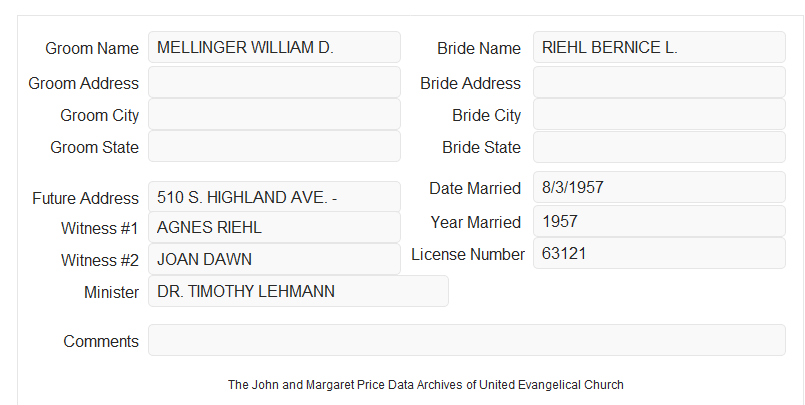Select the Year Married field

pyautogui.click(x=659, y=221)
